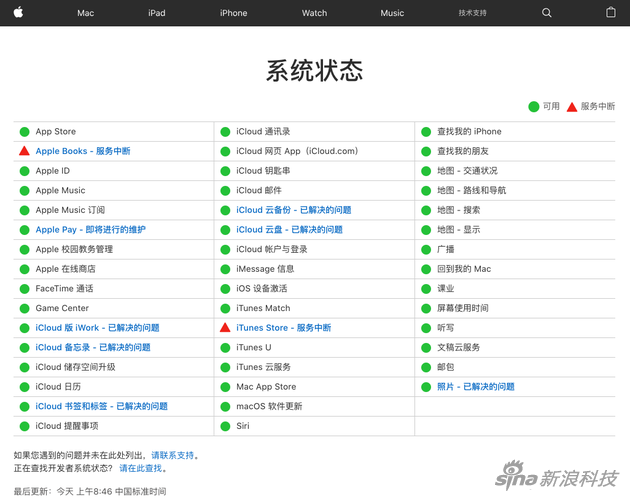Open iCloud 版 iWork resolved issue link
Screen dimensions: 630x500
tap(97, 328)
